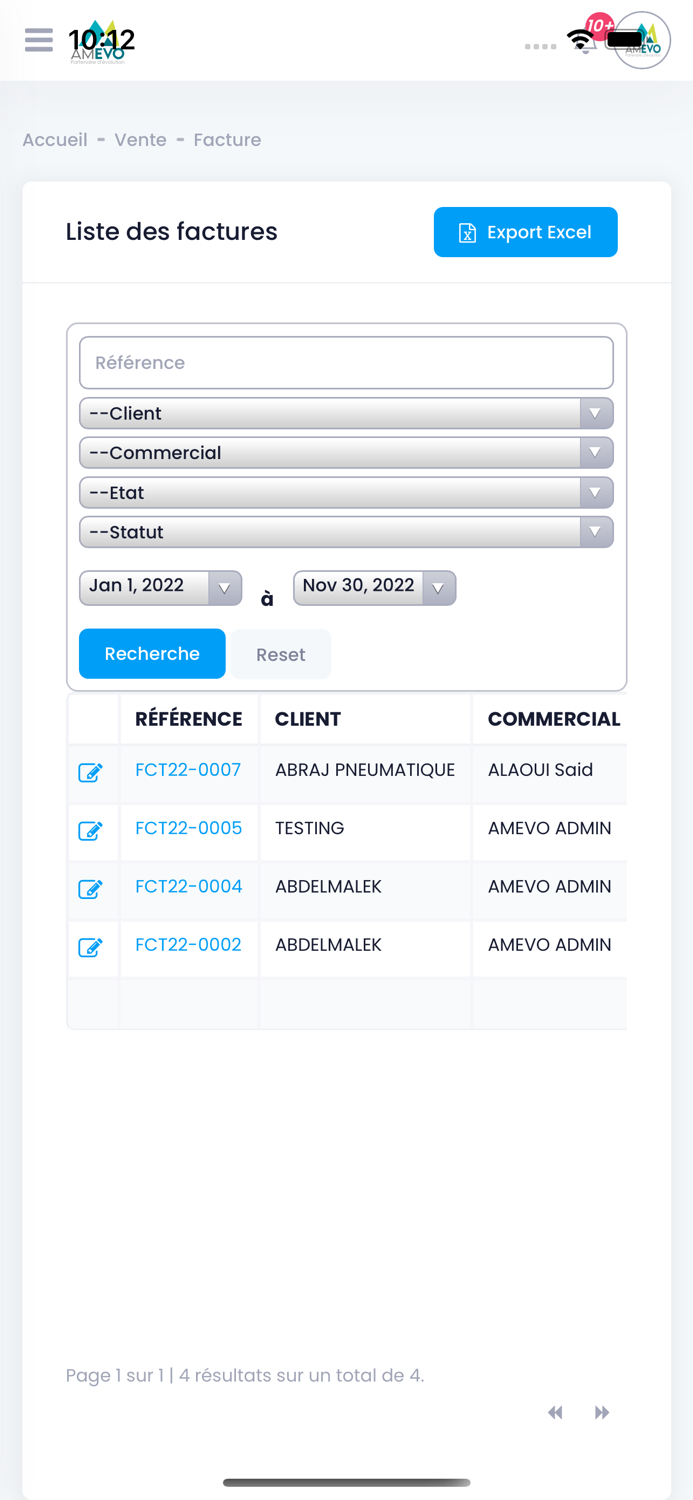Click inside the Référence search field
693x1500 pixels.
click(346, 362)
